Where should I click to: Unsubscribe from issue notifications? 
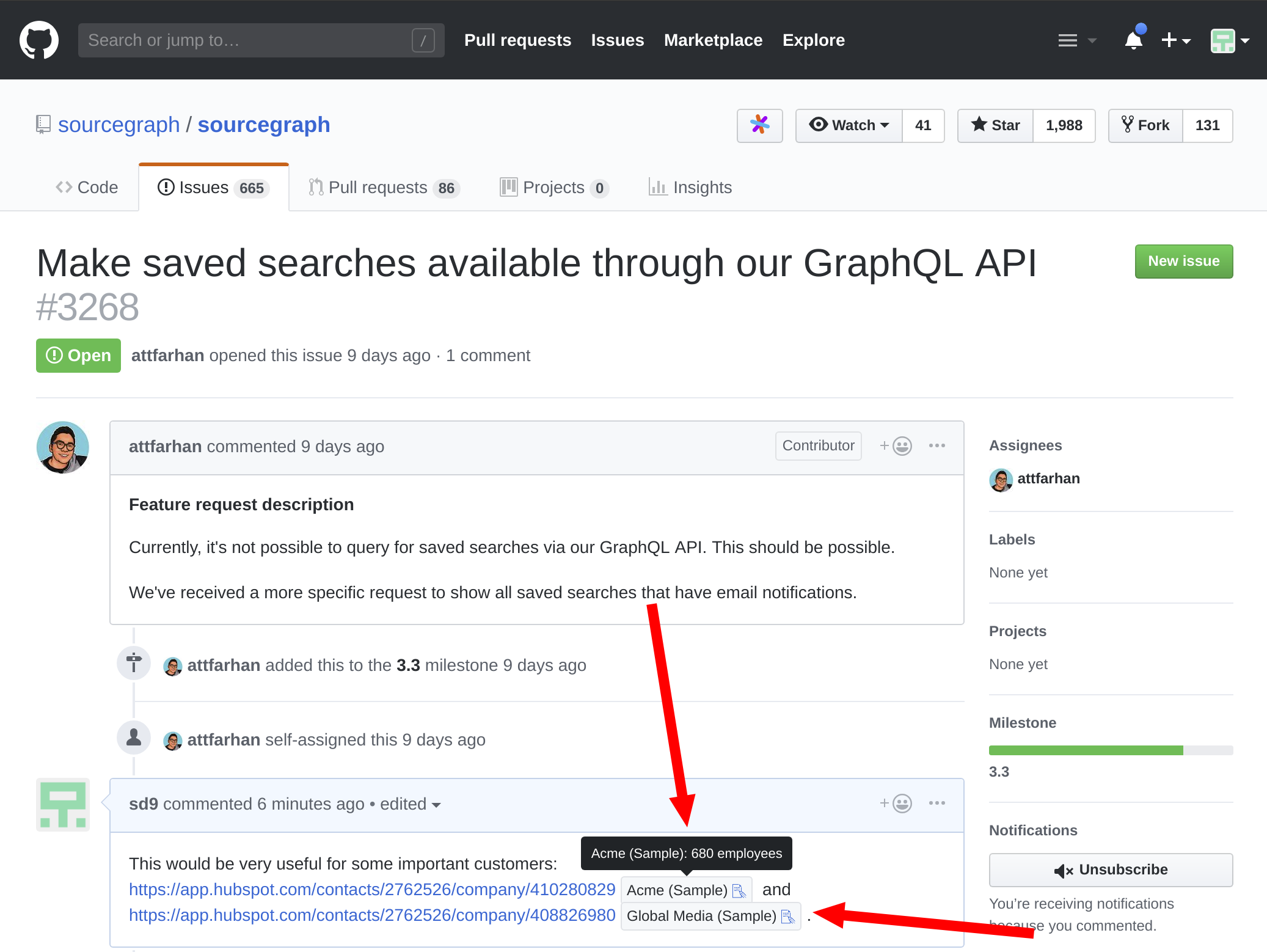point(1111,870)
